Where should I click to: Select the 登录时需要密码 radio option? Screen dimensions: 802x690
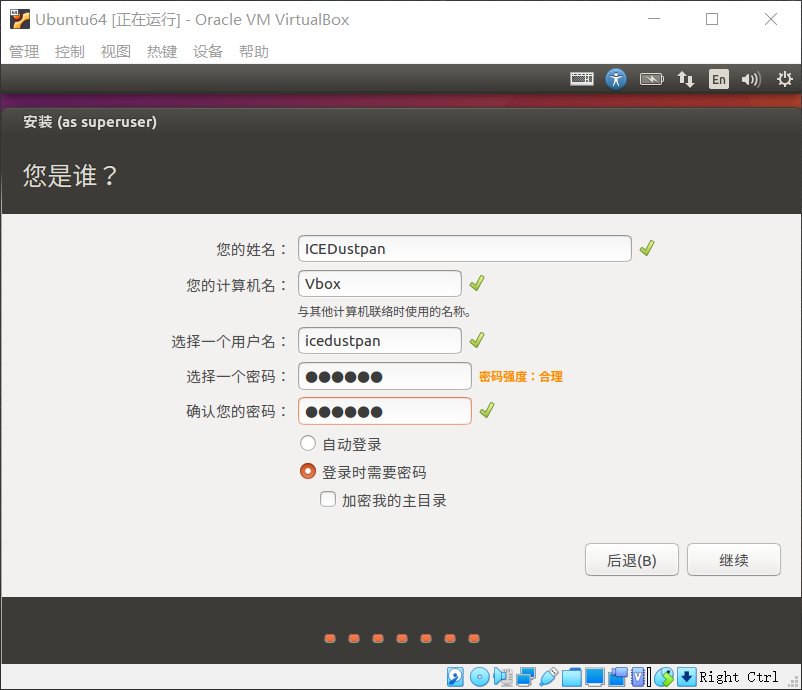tap(308, 471)
